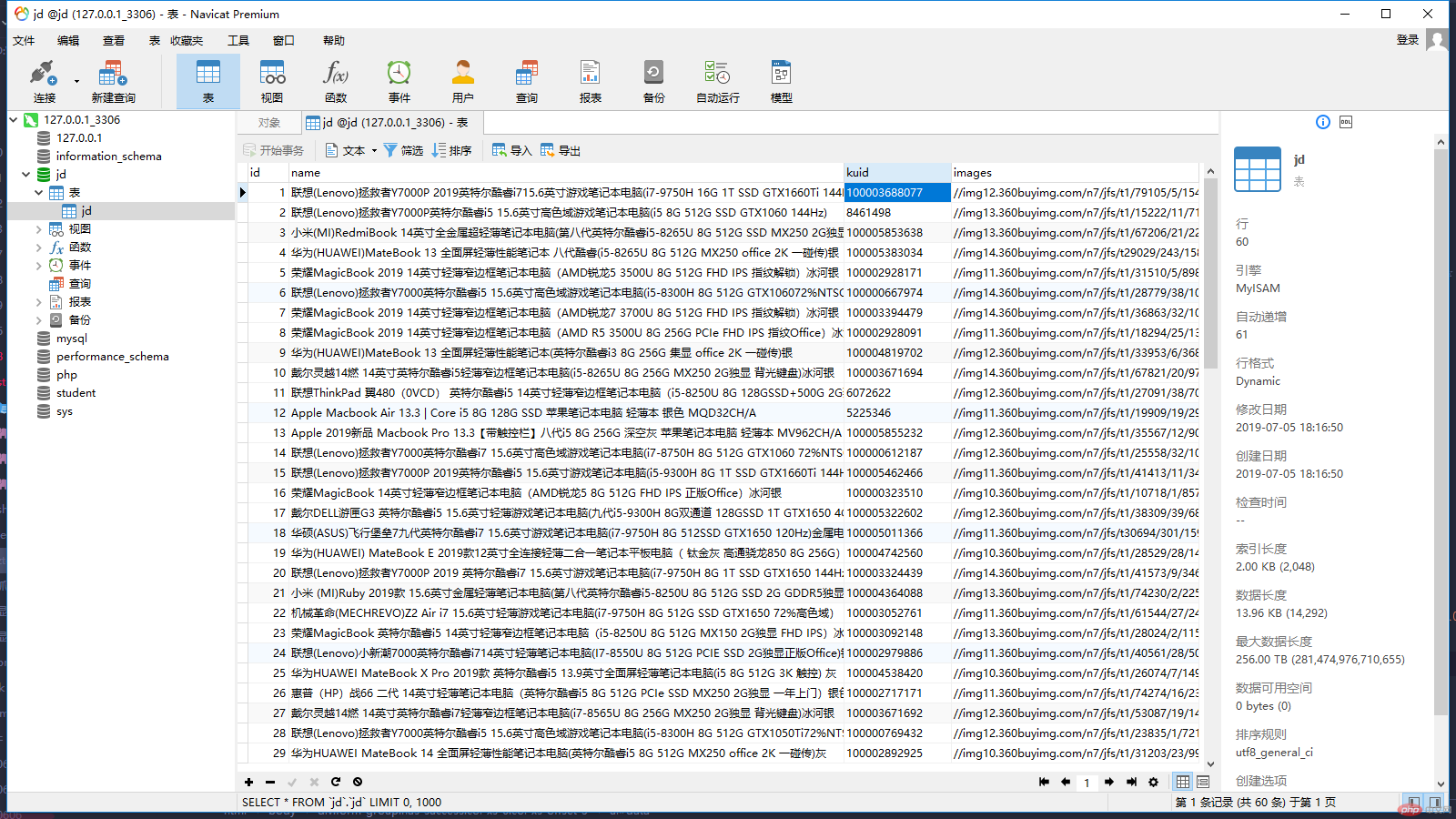Image resolution: width=1456 pixels, height=819 pixels.
Task: Go to last page of records
Action: click(x=1131, y=782)
